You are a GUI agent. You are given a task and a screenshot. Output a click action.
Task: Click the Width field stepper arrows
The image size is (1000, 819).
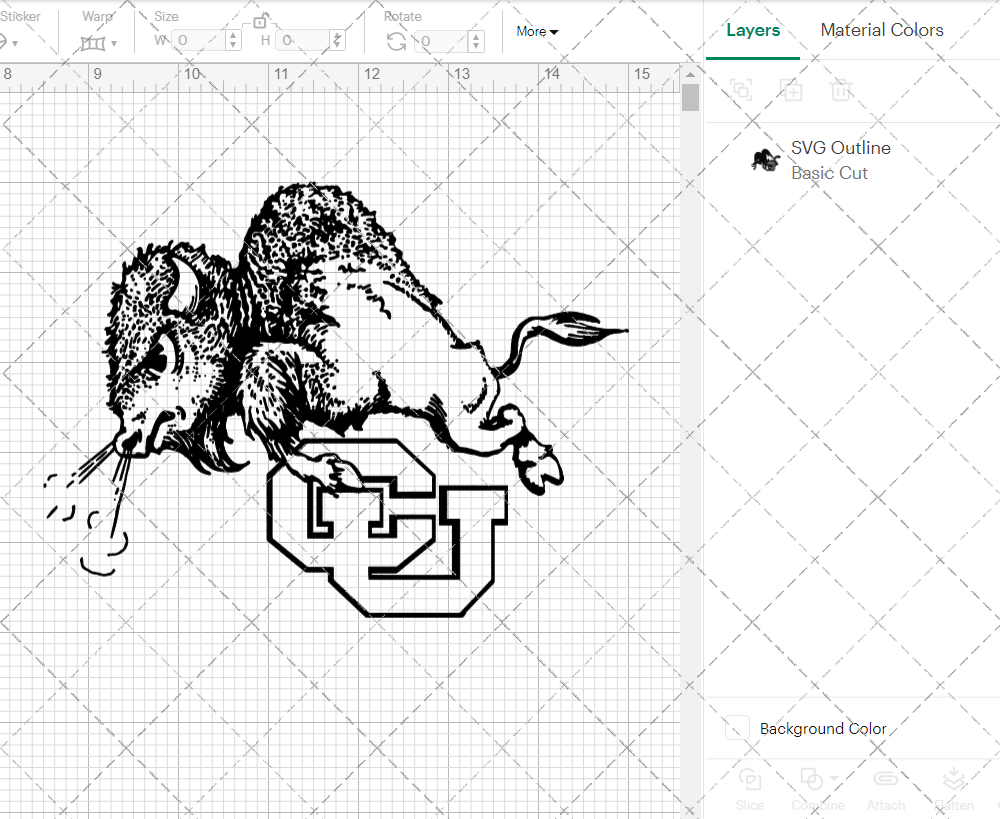click(x=233, y=41)
